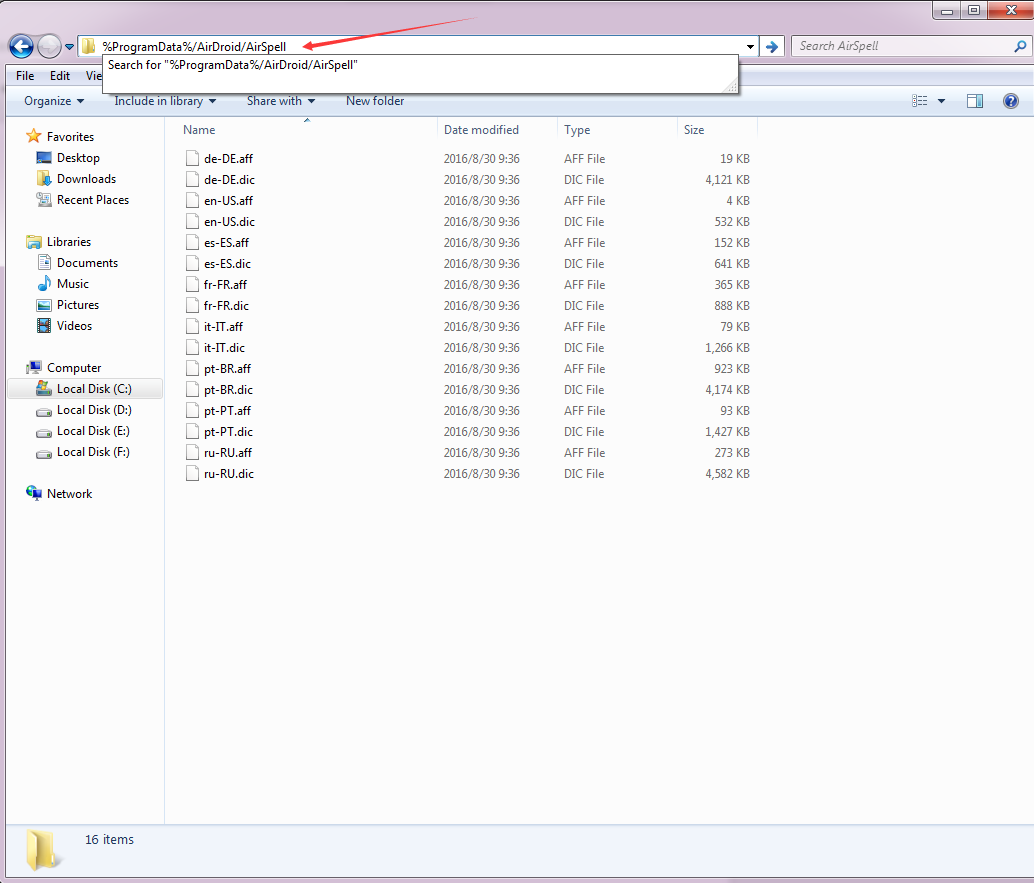Image resolution: width=1034 pixels, height=883 pixels.
Task: Click the file icon of en-US.aff
Action: click(x=192, y=200)
